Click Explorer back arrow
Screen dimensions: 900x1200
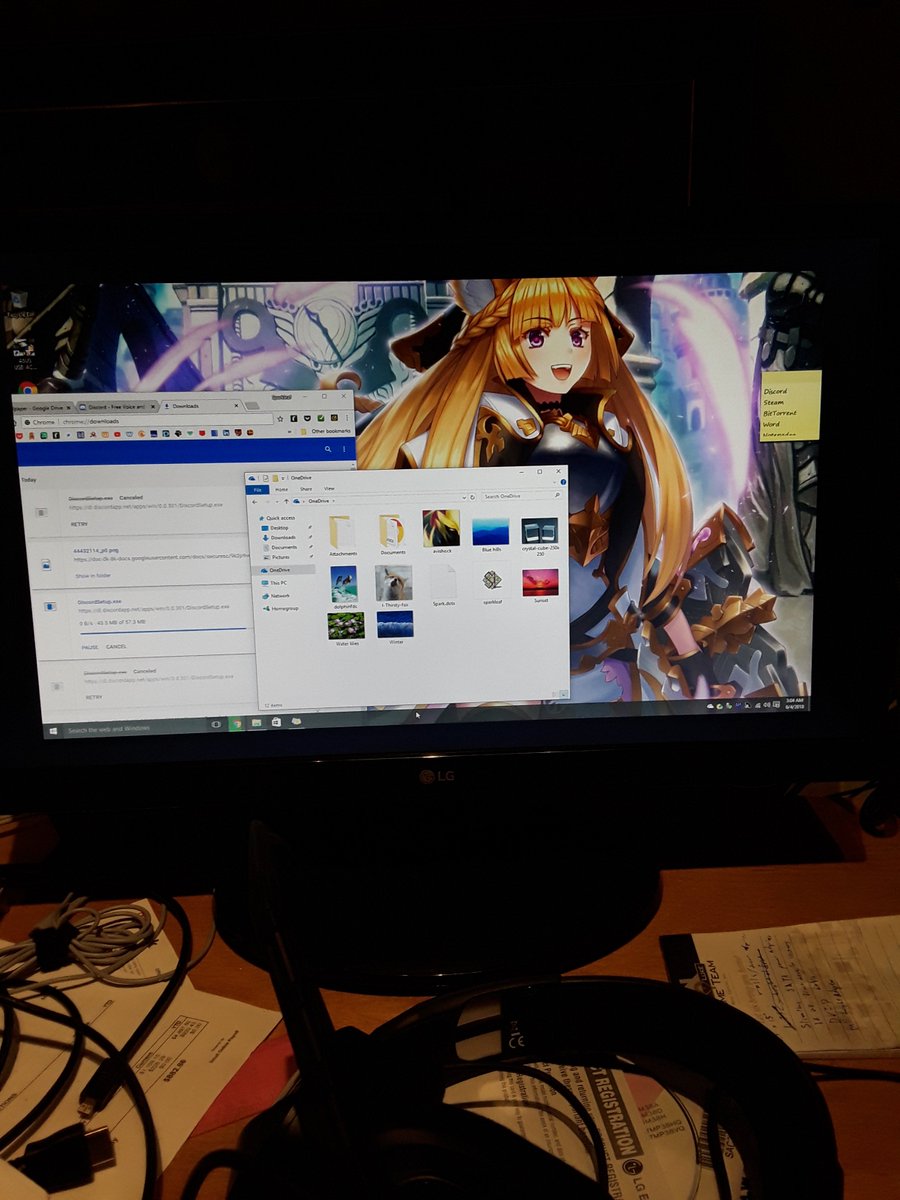pyautogui.click(x=255, y=500)
